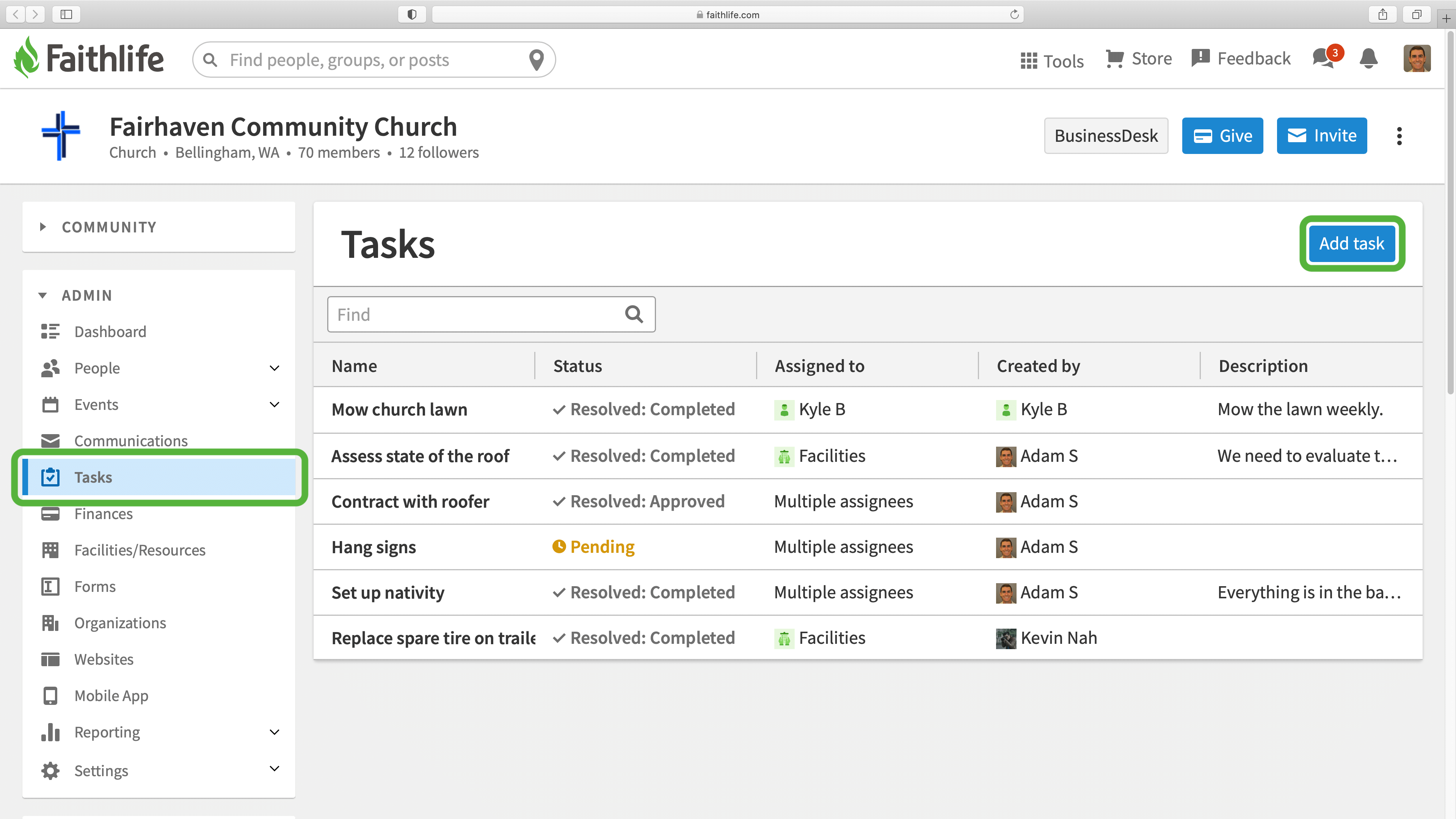This screenshot has width=1456, height=819.
Task: Click the Invite button
Action: point(1321,136)
